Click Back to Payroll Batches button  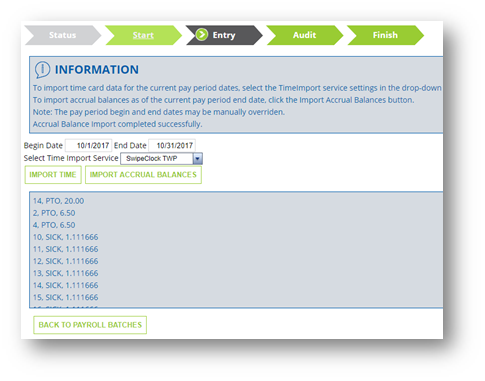[90, 325]
